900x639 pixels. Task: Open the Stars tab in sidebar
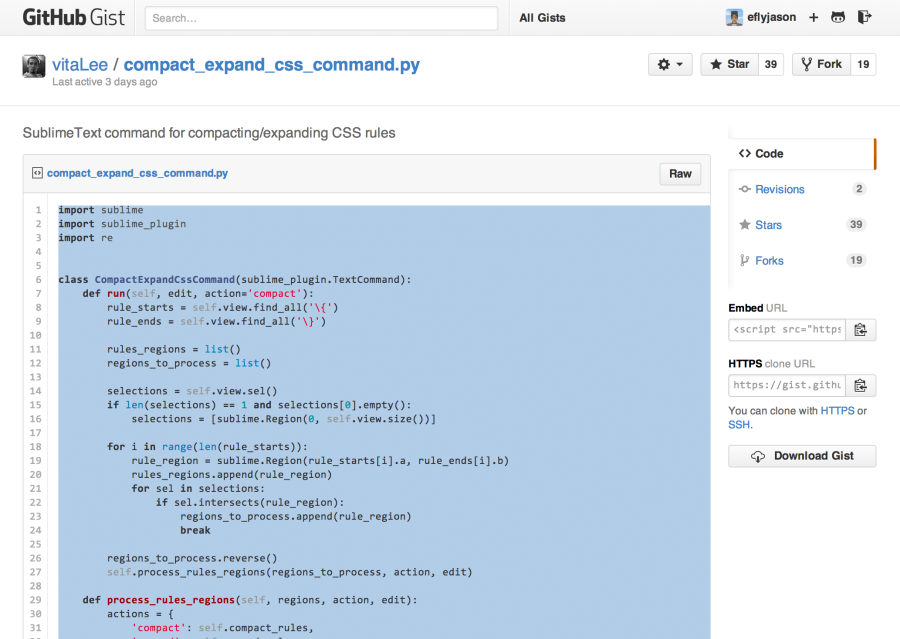pyautogui.click(x=768, y=225)
